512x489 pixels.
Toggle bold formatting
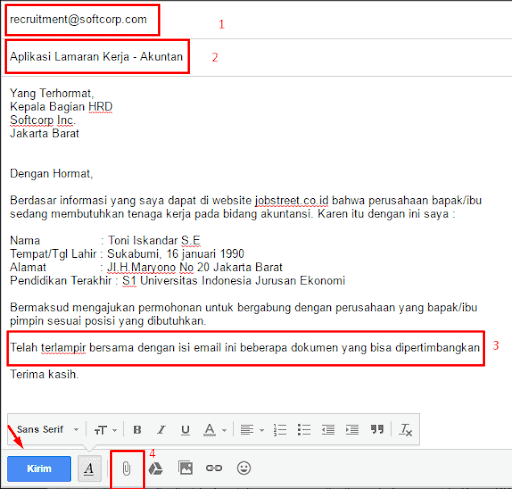pos(137,430)
